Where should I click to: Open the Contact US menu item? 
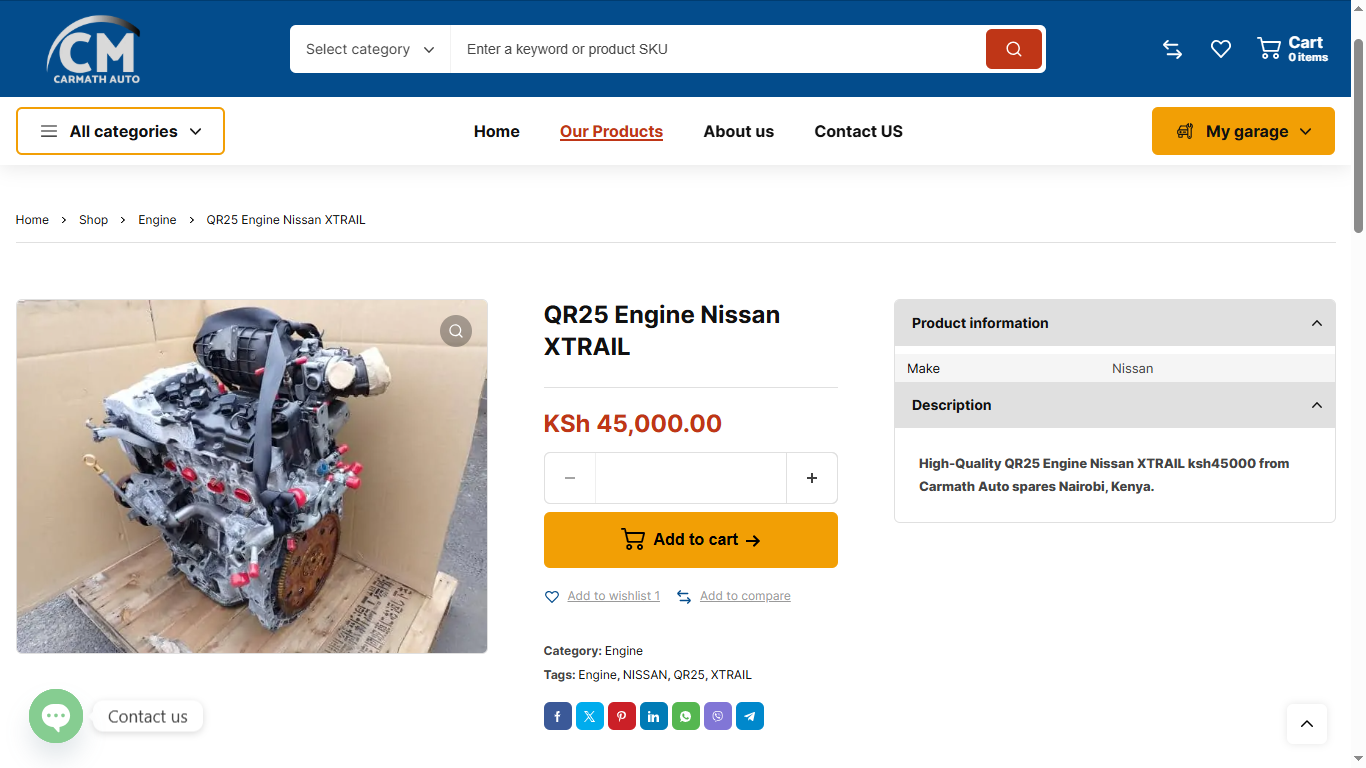pos(858,131)
